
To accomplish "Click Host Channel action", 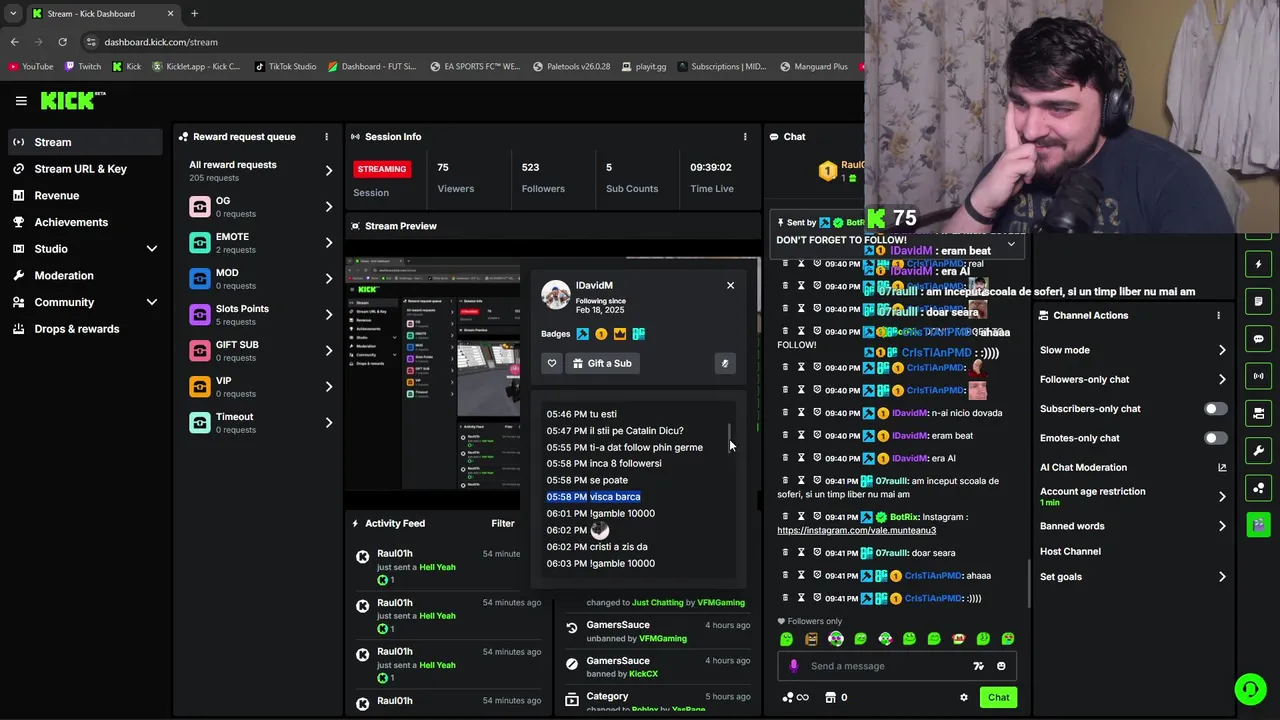I will tap(1070, 552).
